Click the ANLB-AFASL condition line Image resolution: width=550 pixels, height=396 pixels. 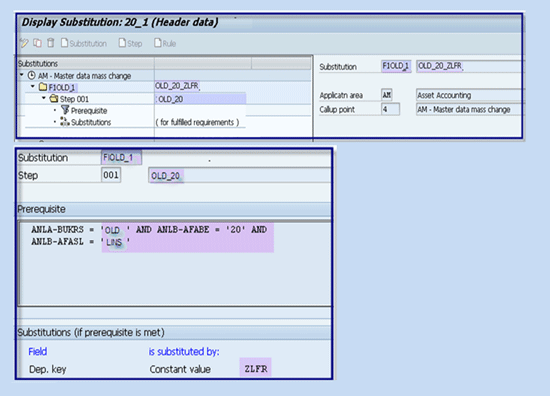click(80, 242)
